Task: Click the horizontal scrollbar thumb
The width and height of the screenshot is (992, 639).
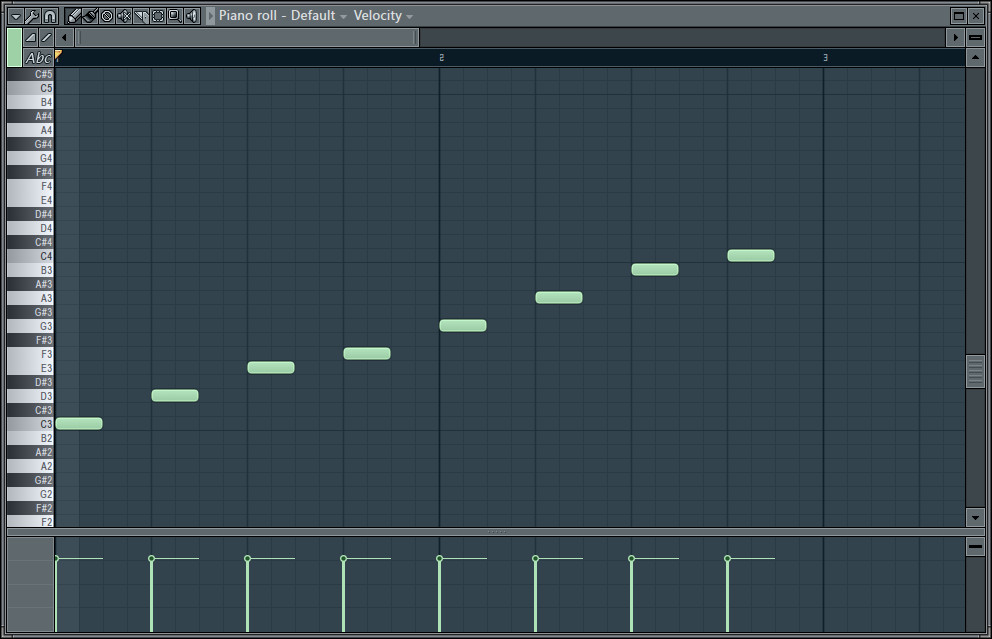Action: coord(247,37)
